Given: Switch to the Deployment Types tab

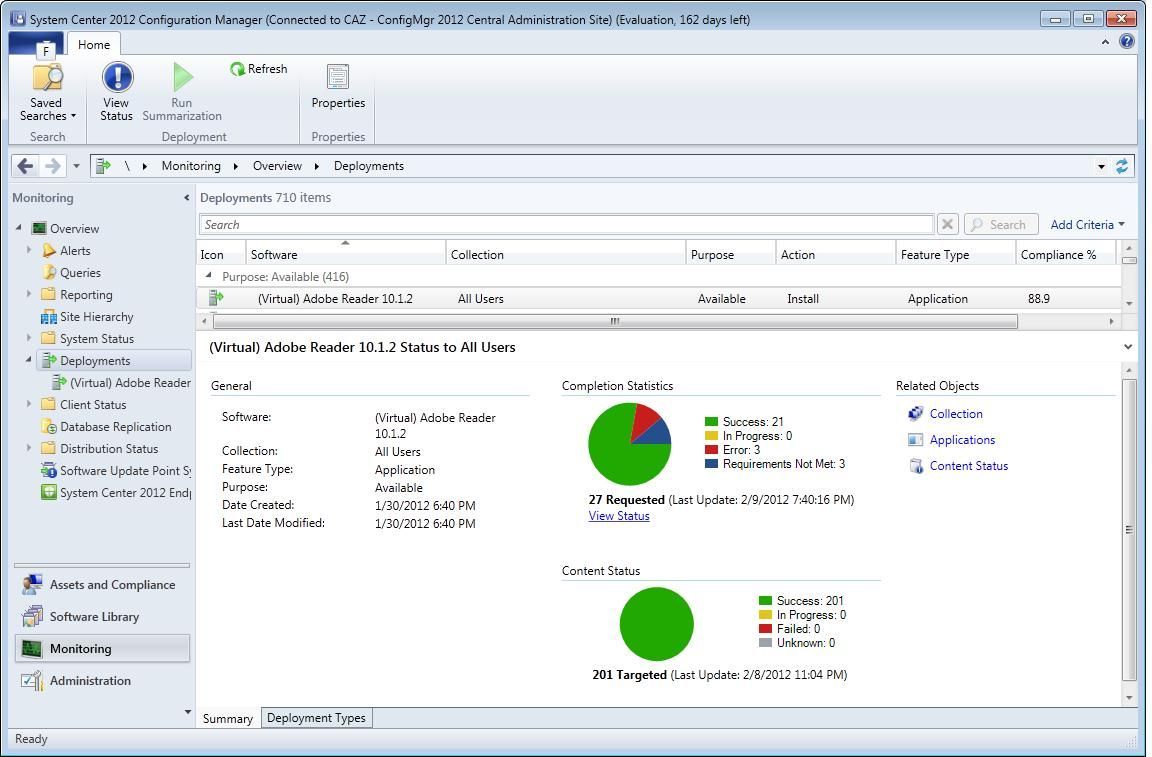Looking at the screenshot, I should pos(316,718).
